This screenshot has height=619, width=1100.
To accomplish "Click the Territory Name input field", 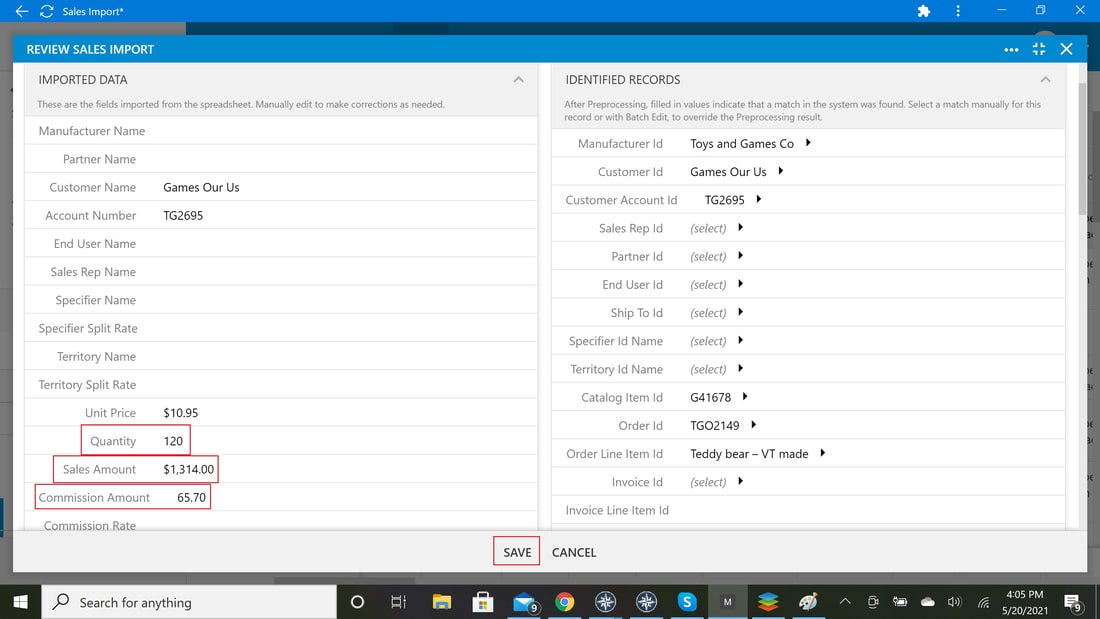I will coord(347,357).
